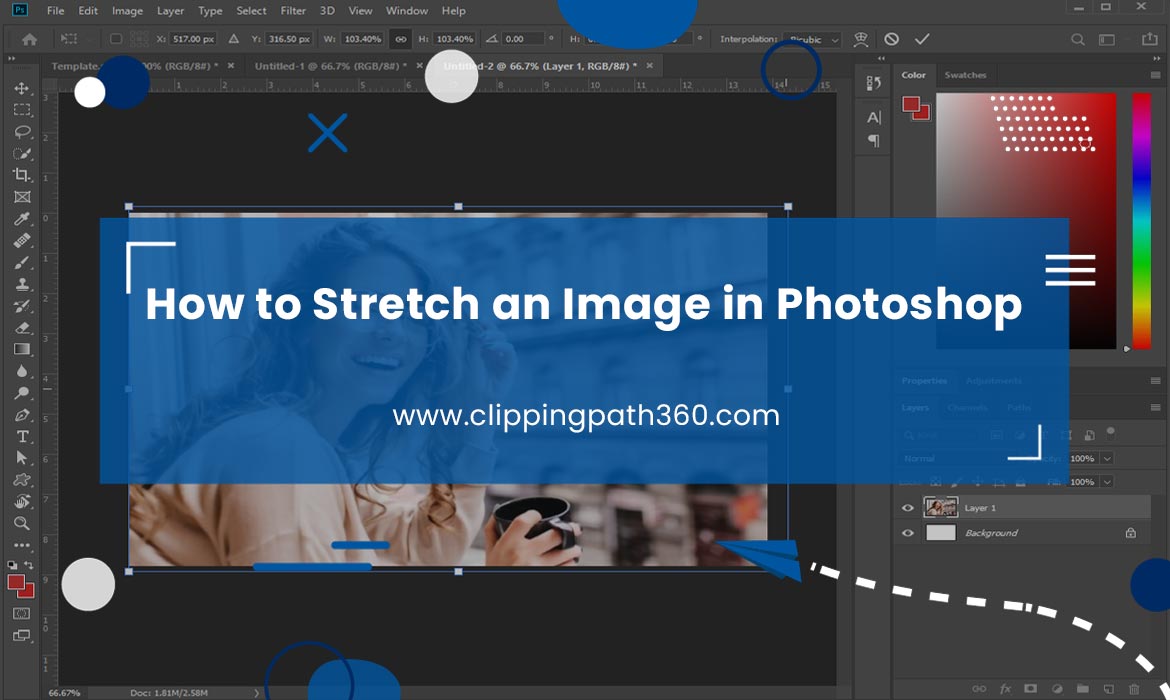
Task: Click the Share icon at top right
Action: pyautogui.click(x=1150, y=39)
